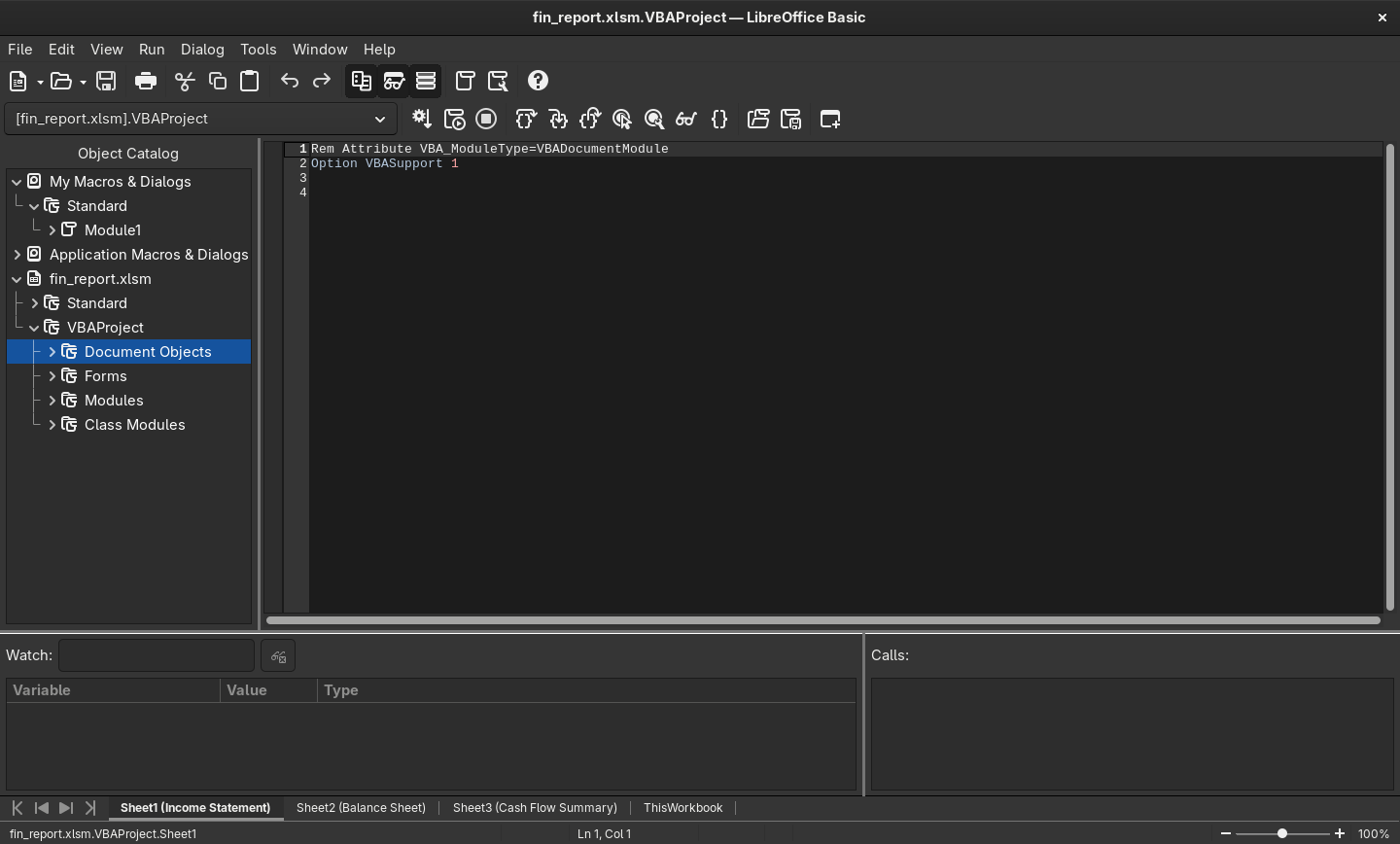Click Insert BASIC Source icon

coord(758,119)
